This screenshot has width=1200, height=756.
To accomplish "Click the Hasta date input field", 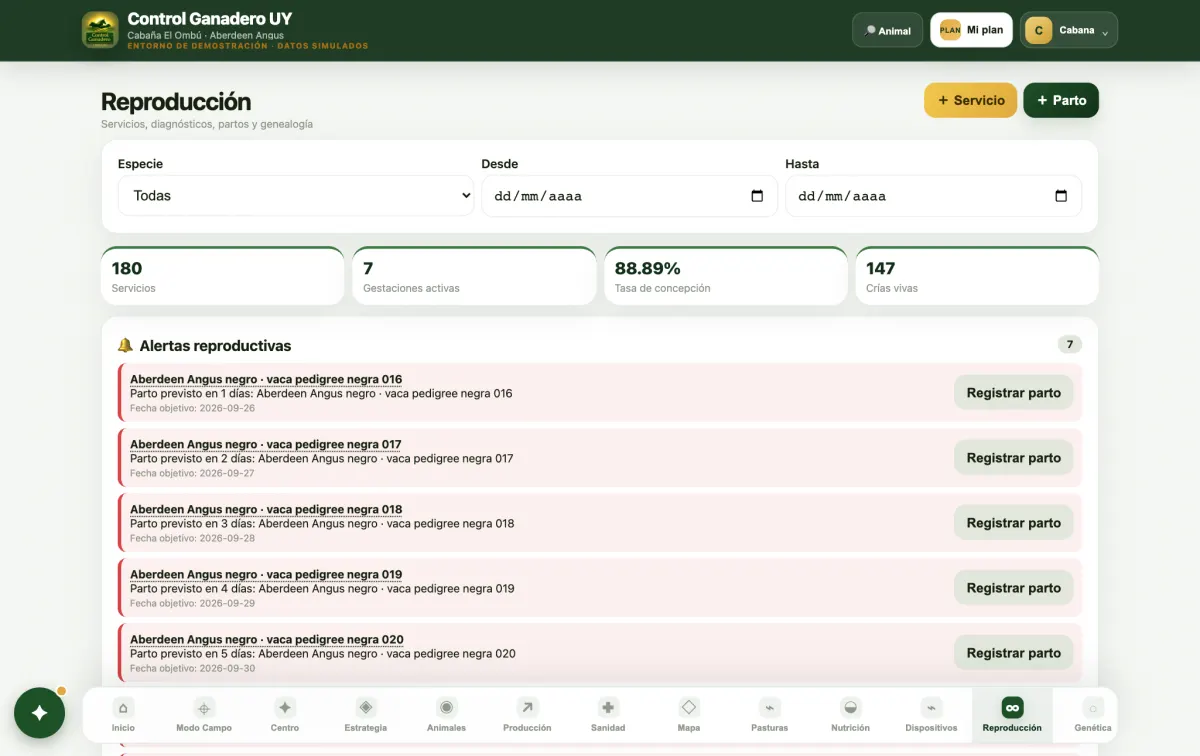I will (x=933, y=196).
